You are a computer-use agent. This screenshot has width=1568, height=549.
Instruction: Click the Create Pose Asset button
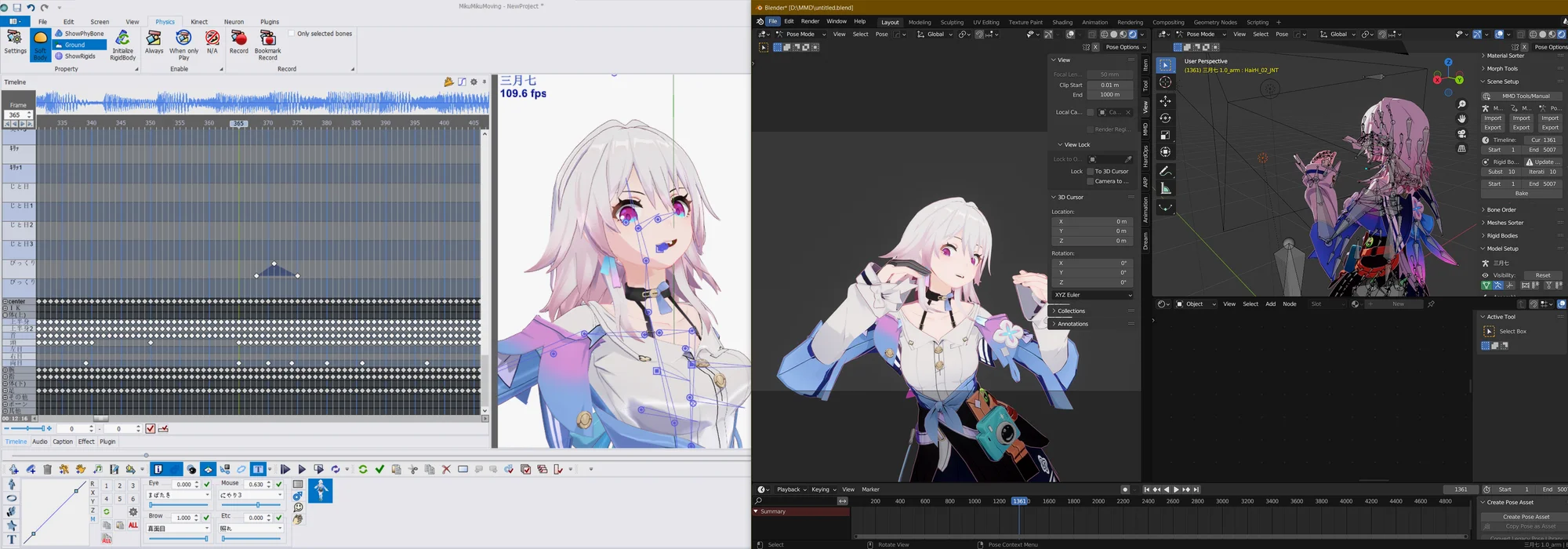coord(1526,517)
